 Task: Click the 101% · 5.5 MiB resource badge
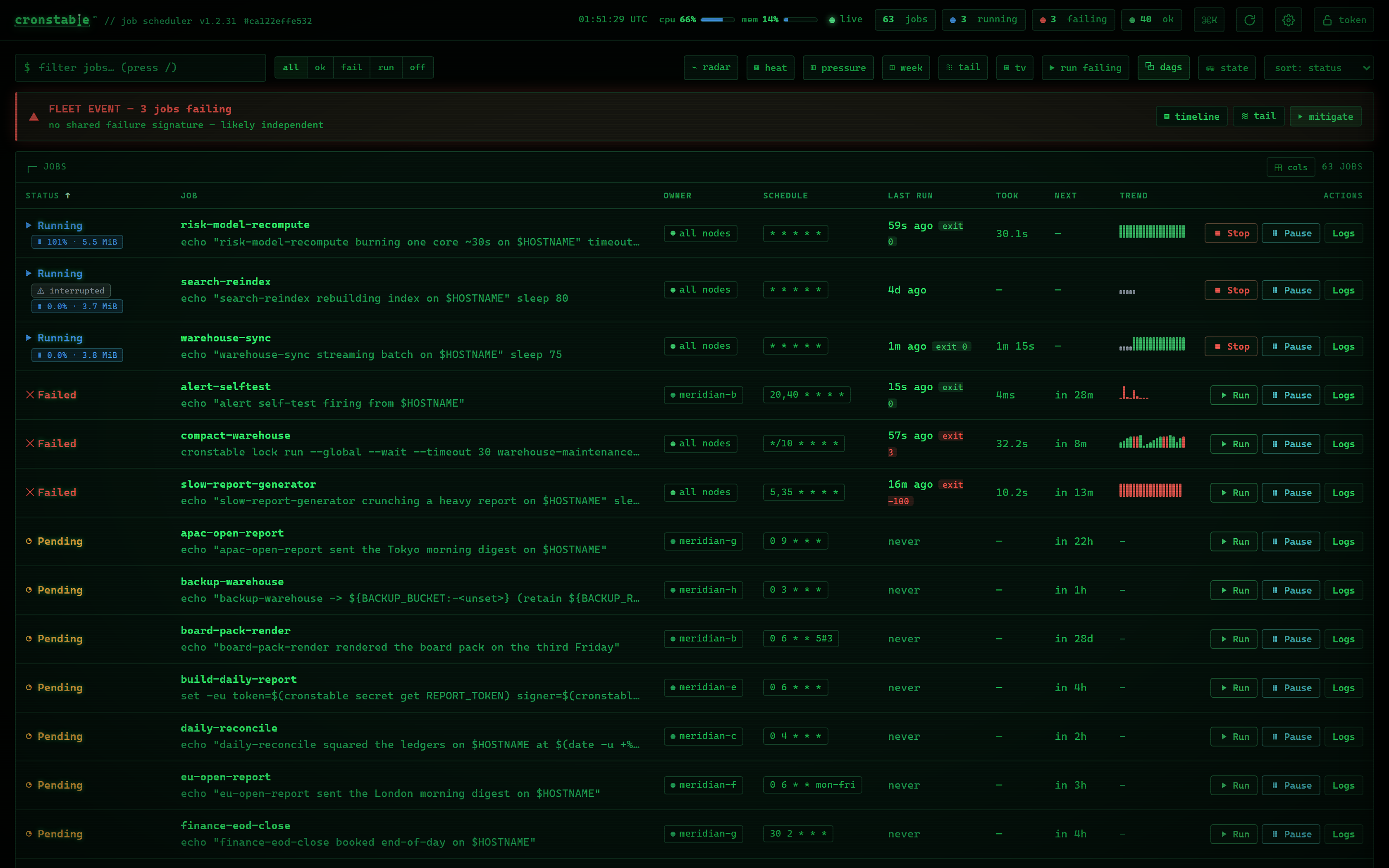click(77, 242)
